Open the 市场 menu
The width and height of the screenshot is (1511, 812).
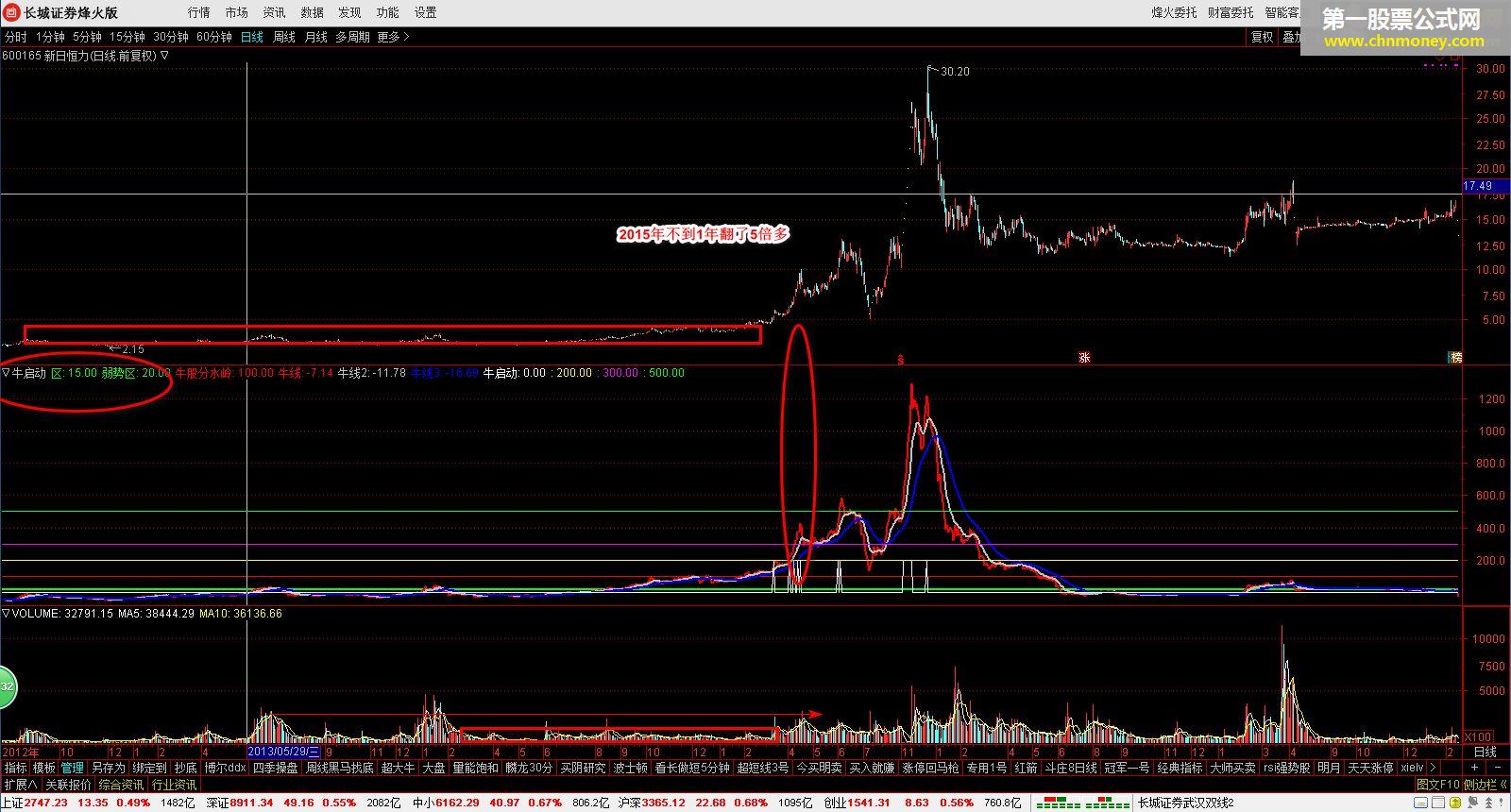tap(236, 12)
